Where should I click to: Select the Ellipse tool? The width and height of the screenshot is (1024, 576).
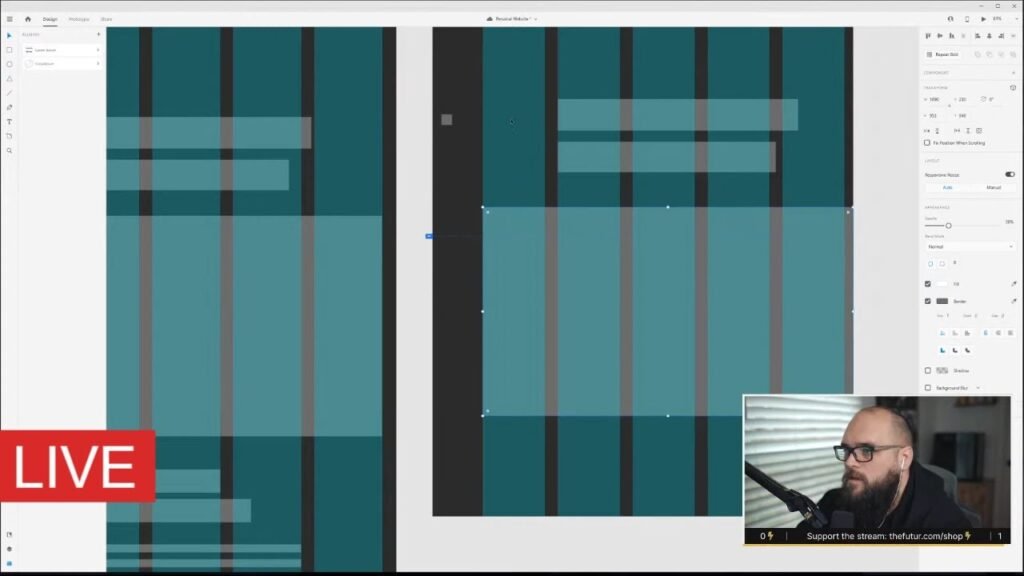coord(9,64)
